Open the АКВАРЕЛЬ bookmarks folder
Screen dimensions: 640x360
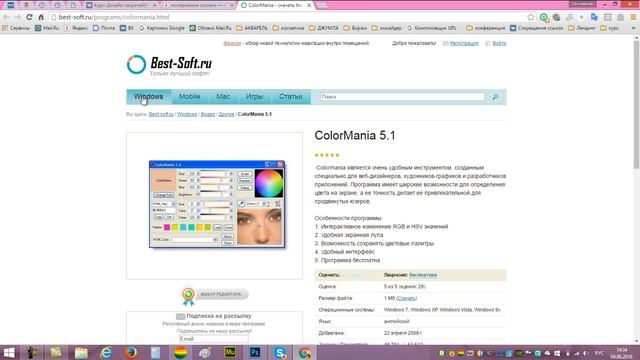coord(252,28)
